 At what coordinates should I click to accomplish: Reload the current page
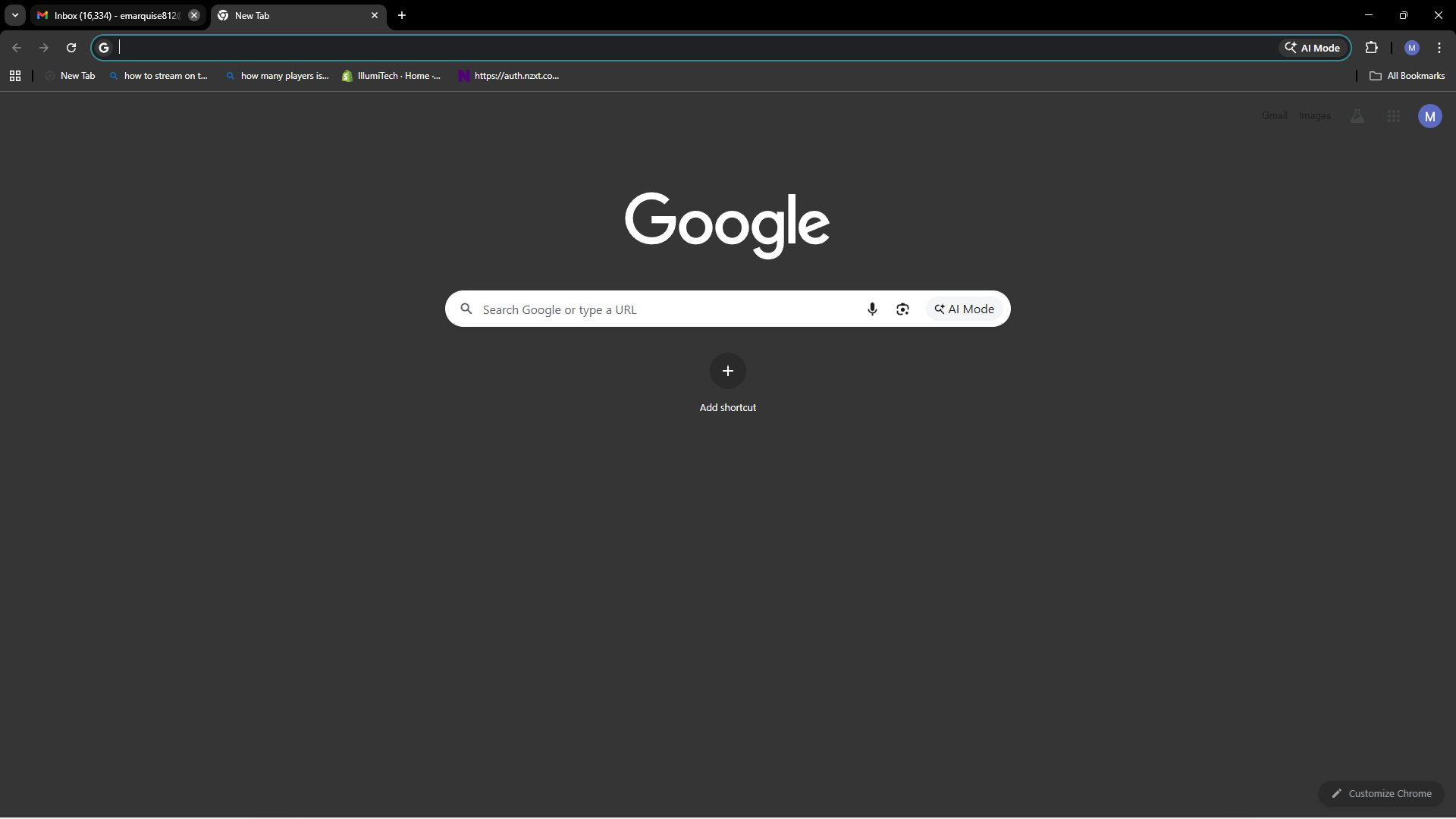[71, 48]
